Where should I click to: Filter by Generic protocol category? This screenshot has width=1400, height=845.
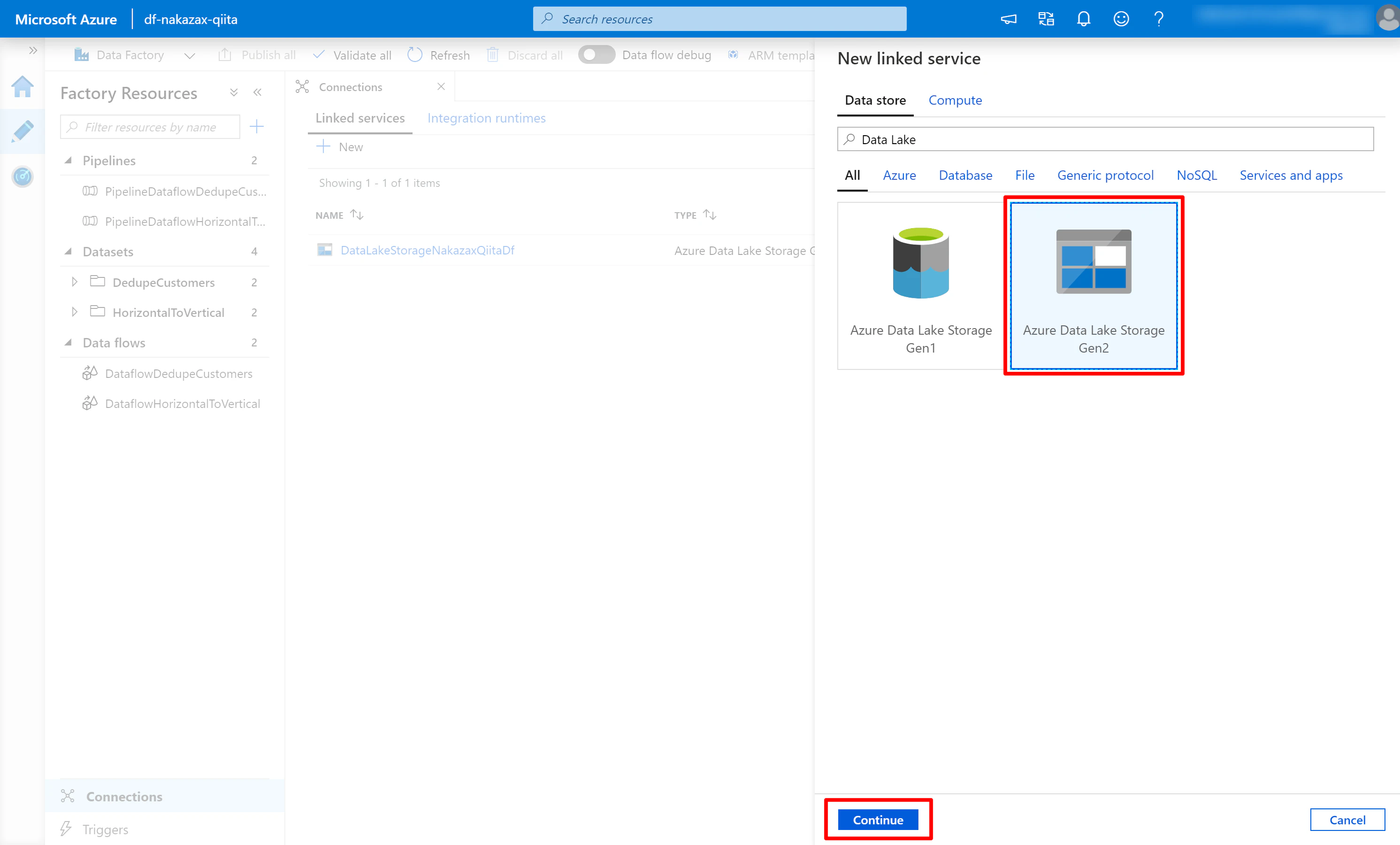(1105, 175)
